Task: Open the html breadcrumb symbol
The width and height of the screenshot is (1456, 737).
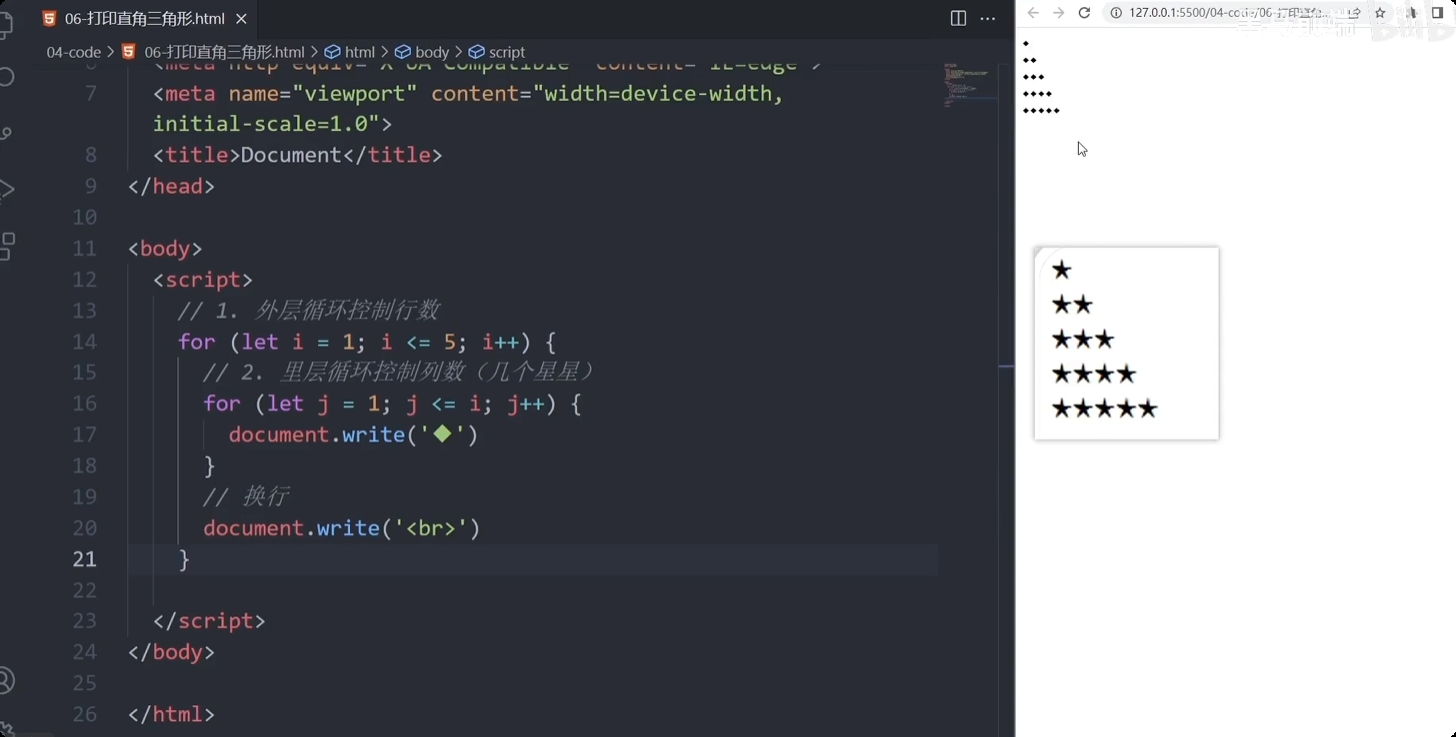Action: coord(350,52)
